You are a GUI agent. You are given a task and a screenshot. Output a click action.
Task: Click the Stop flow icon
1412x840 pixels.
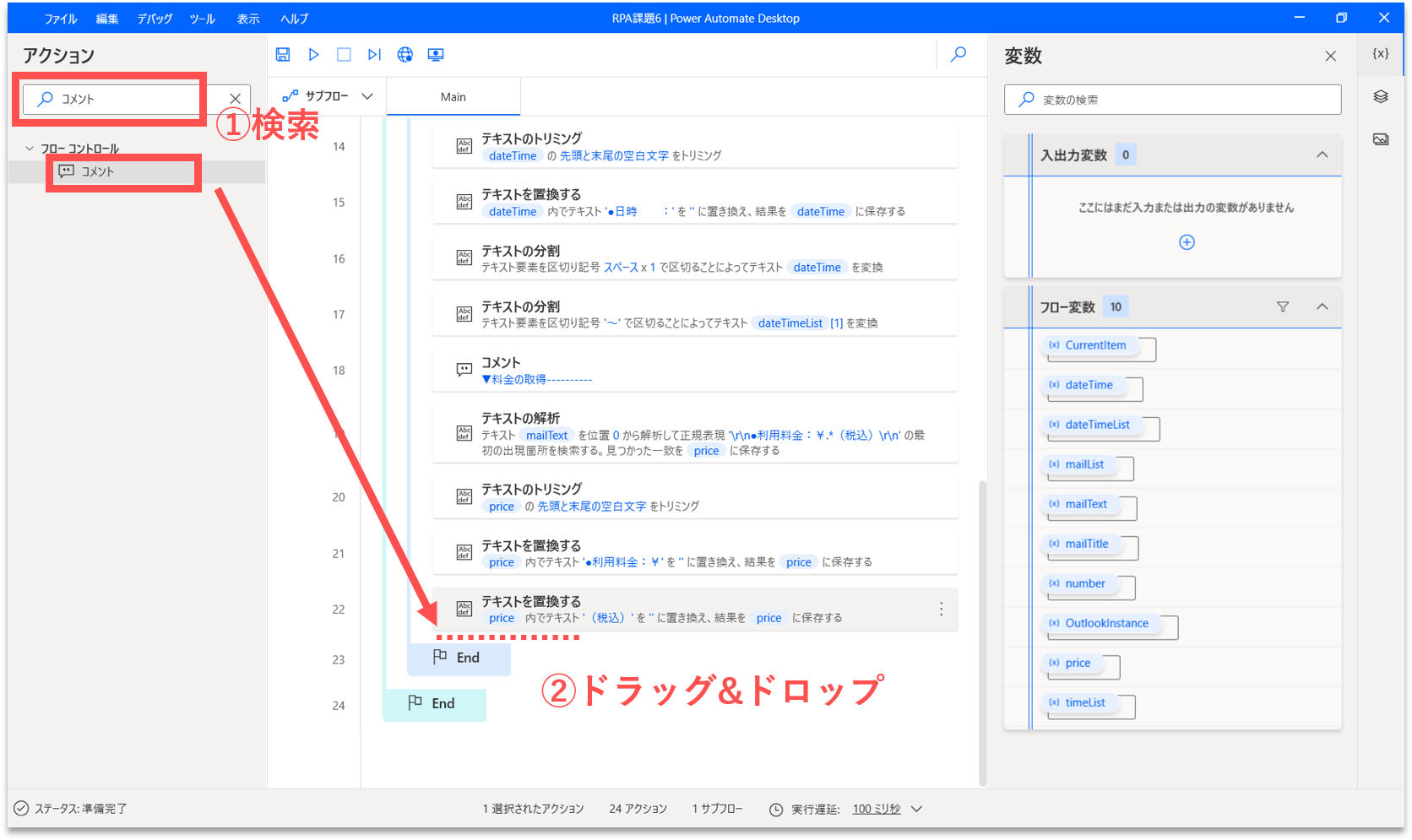coord(344,55)
